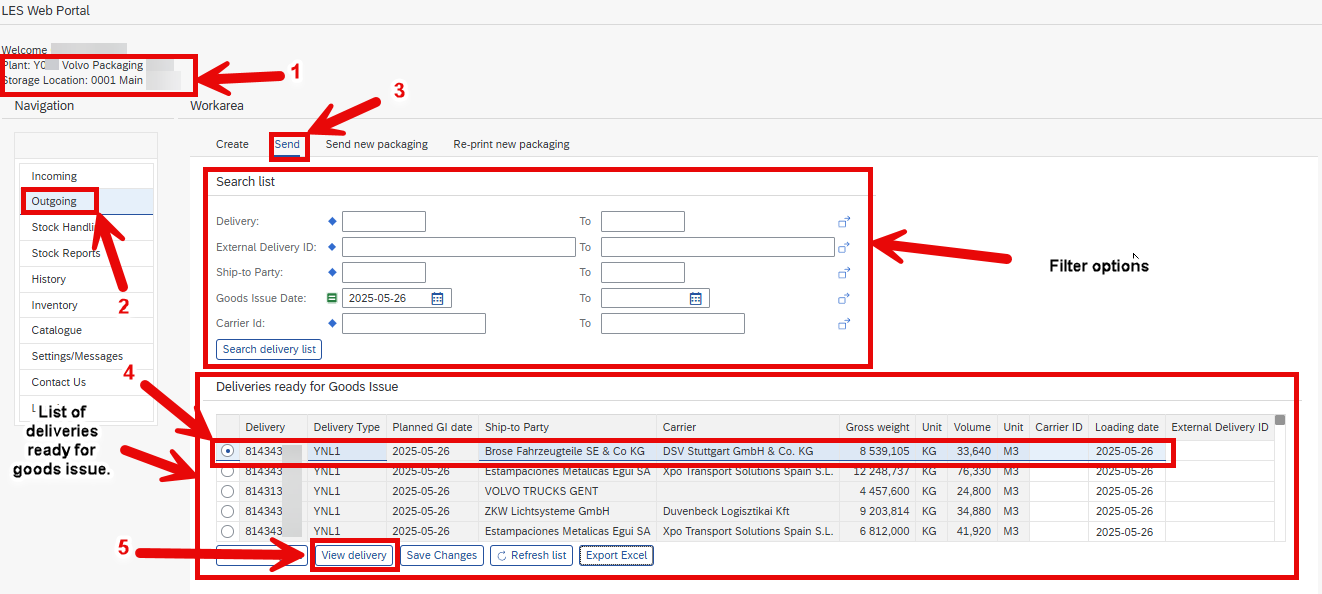The image size is (1322, 594).
Task: Select radio button for VOLVO TRUCKS GENT delivery
Action: [x=228, y=491]
